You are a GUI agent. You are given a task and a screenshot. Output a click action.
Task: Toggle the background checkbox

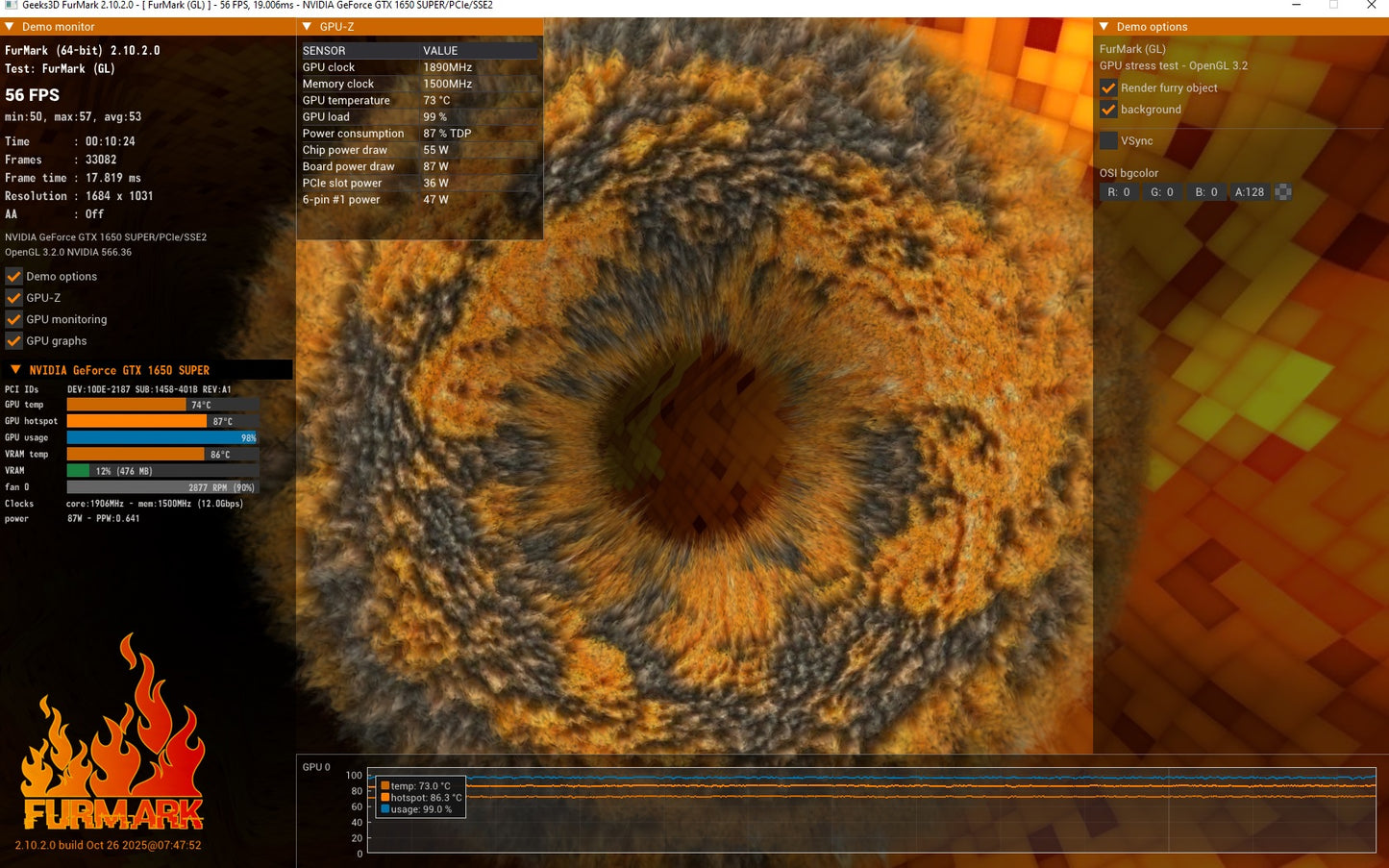pos(1108,110)
